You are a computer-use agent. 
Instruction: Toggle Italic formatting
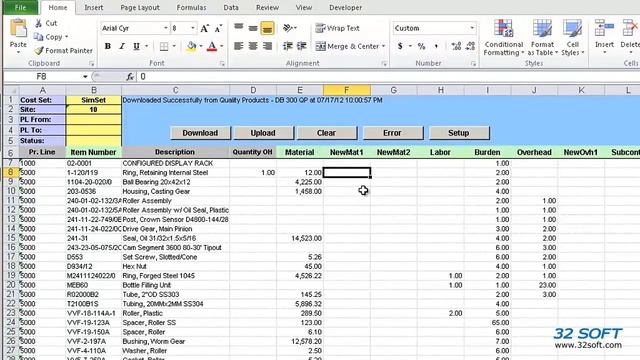(x=122, y=46)
